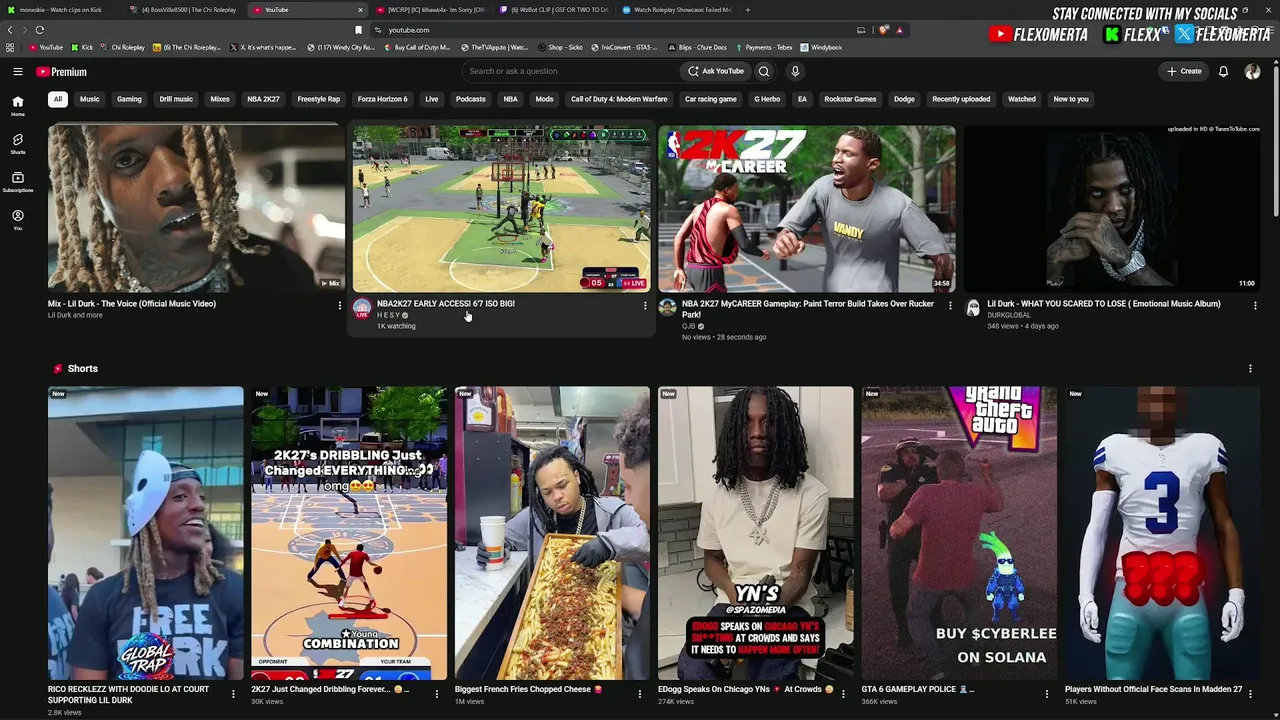This screenshot has width=1280, height=720.
Task: Select the All filter chip
Action: click(58, 99)
